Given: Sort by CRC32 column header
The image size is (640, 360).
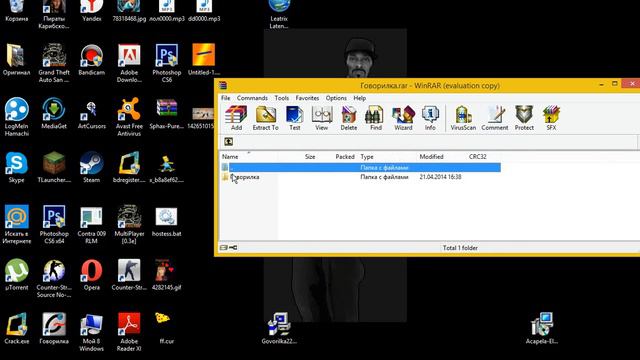Looking at the screenshot, I should click(478, 157).
